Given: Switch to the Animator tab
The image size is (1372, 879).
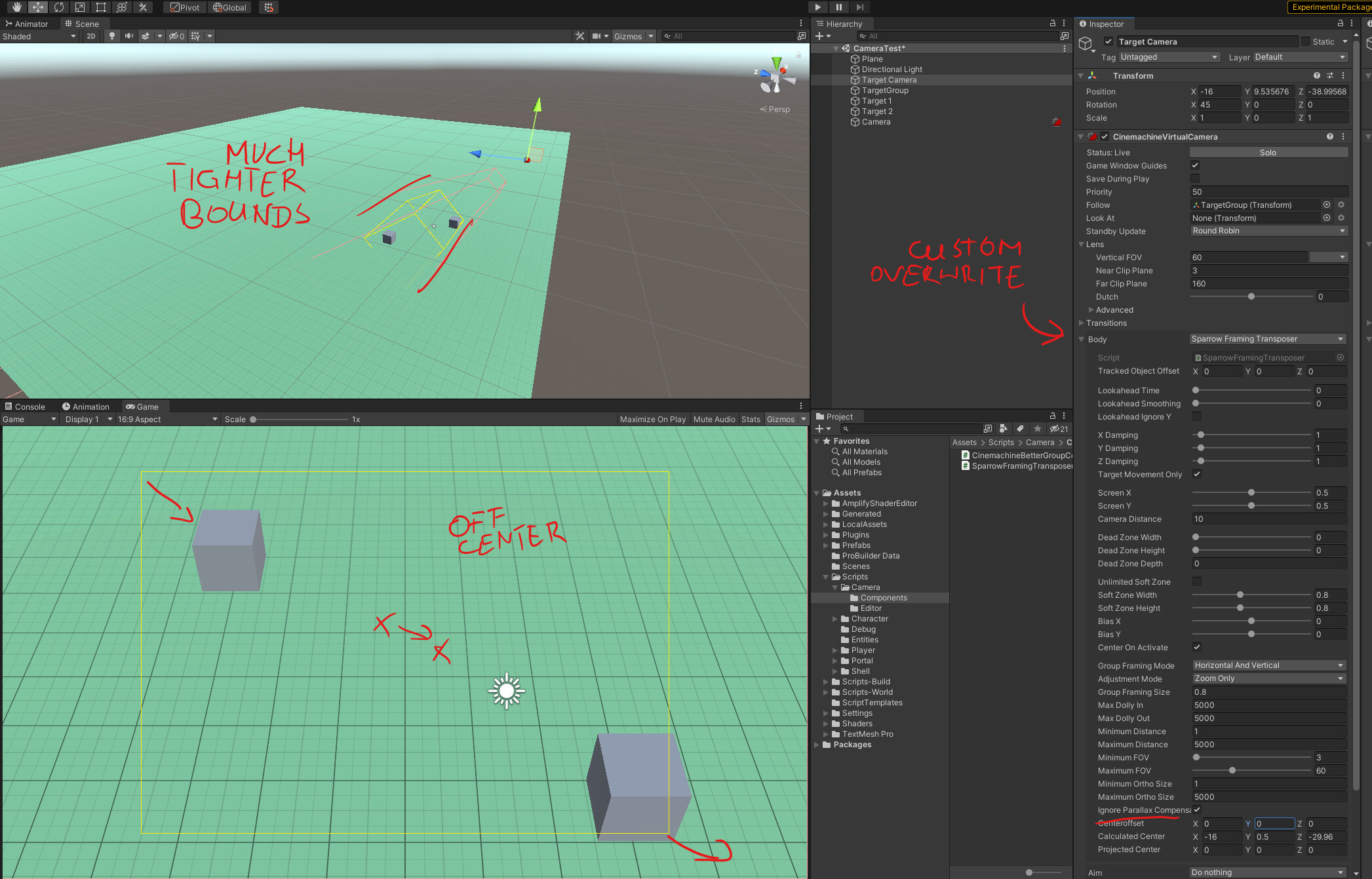Looking at the screenshot, I should click(x=27, y=24).
